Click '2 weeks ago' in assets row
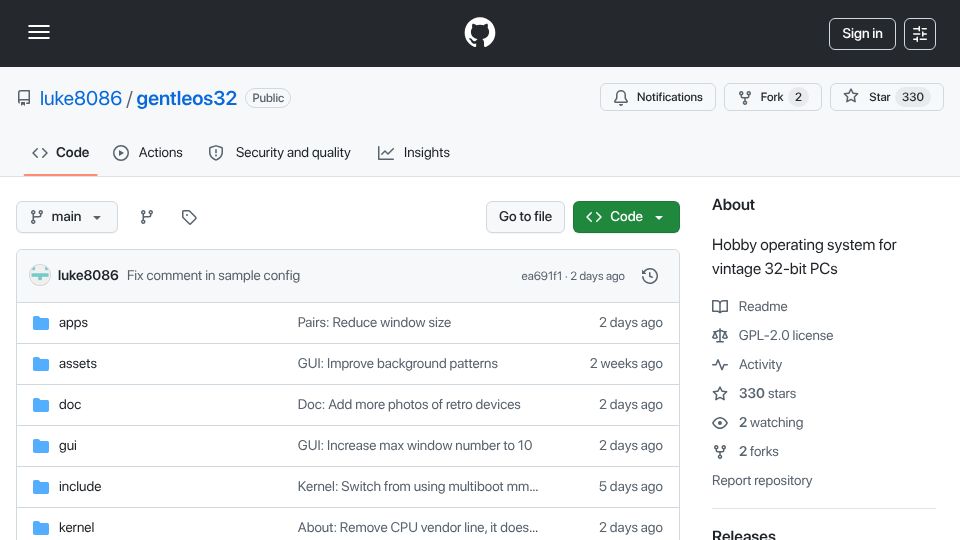Screen dimensions: 960x540 [x=626, y=364]
